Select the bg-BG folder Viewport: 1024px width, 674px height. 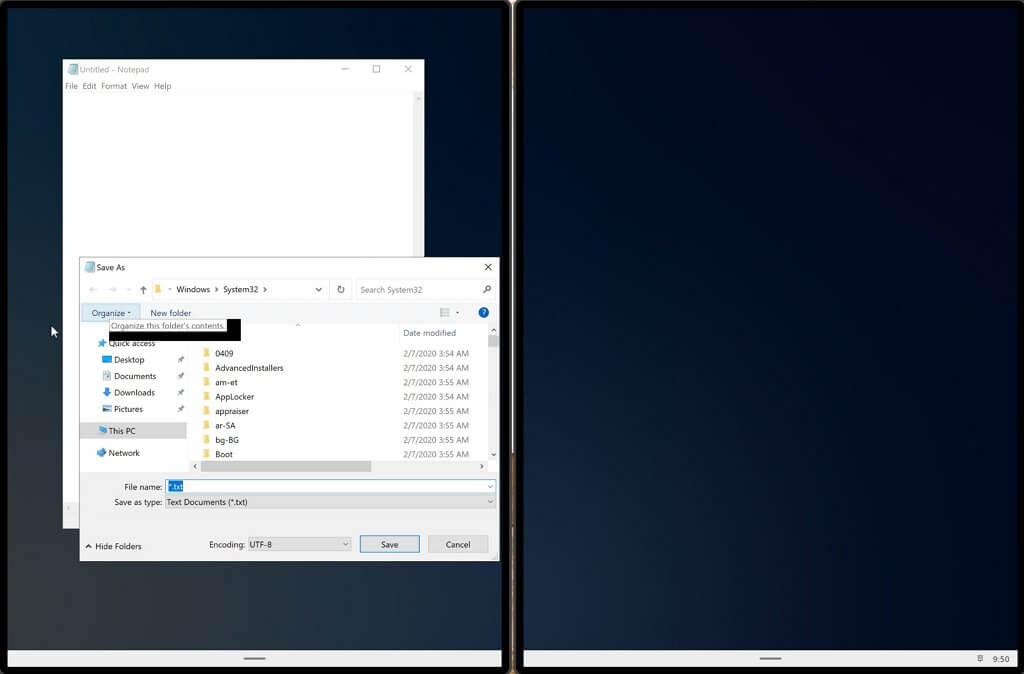227,440
